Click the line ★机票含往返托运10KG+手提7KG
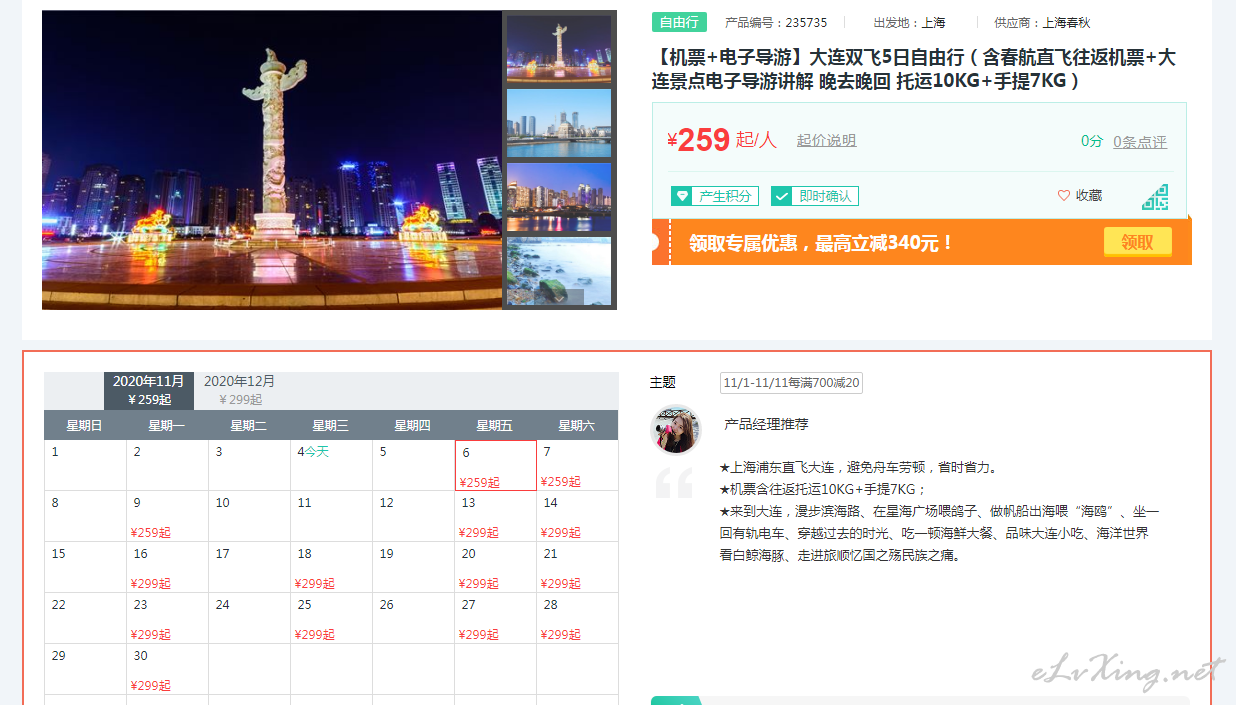The image size is (1236, 705). pos(823,489)
